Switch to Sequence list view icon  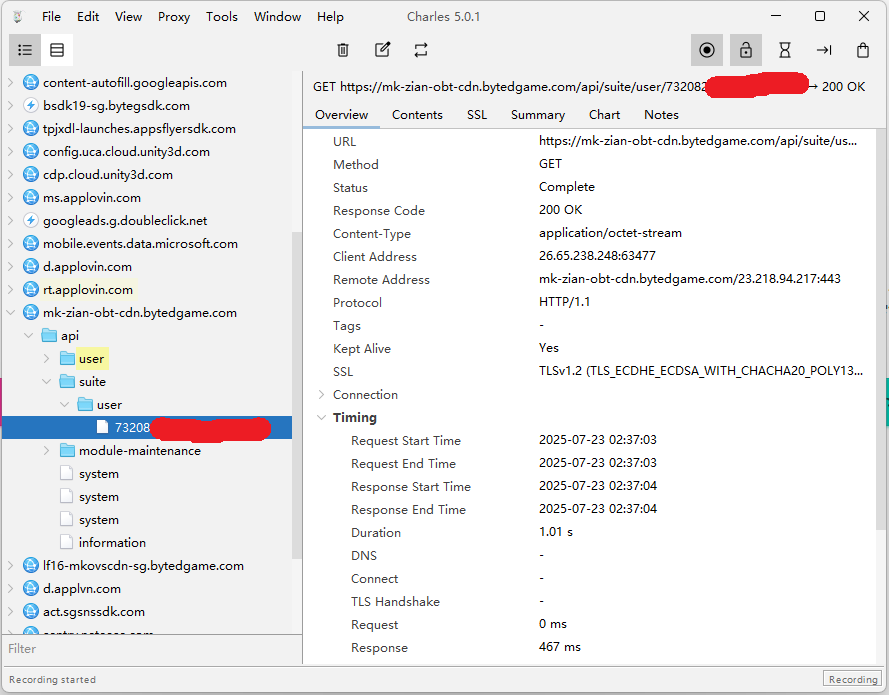pos(57,50)
